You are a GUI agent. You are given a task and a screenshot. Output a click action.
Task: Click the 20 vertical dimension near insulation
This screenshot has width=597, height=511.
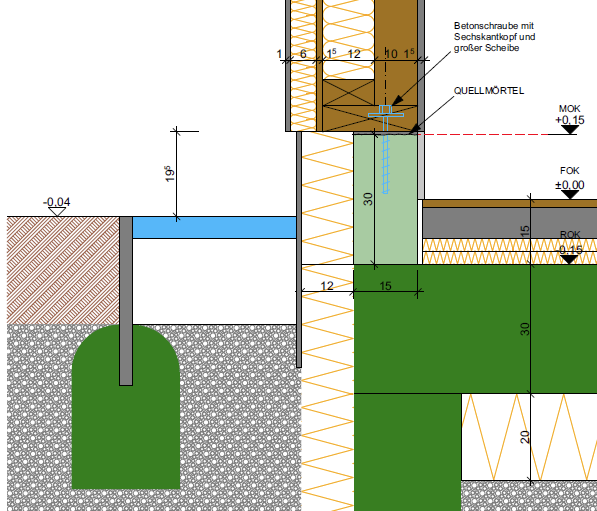525,437
